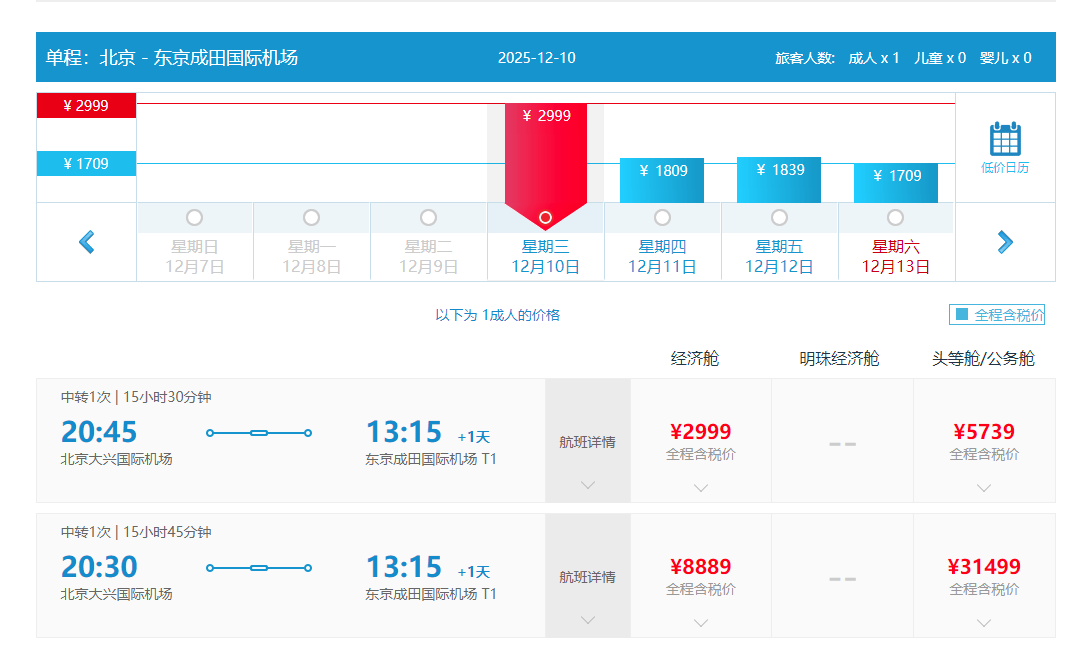The height and width of the screenshot is (671, 1087).
Task: Expand the ¥8889 economy fare options
Action: point(701,622)
